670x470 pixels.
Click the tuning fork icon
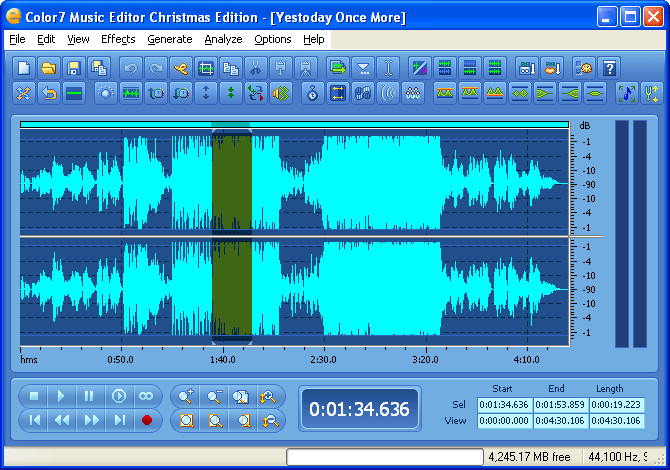coord(652,93)
